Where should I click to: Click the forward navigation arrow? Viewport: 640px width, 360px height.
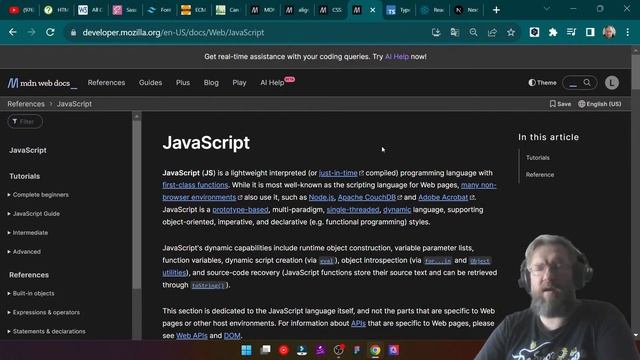click(x=31, y=32)
